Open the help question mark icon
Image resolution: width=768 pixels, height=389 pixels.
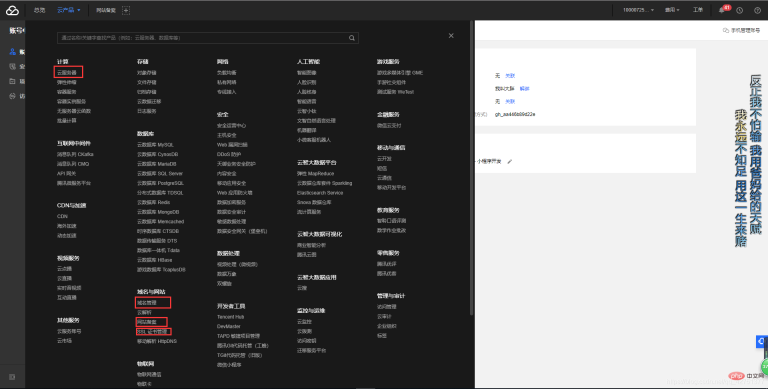pyautogui.click(x=757, y=10)
